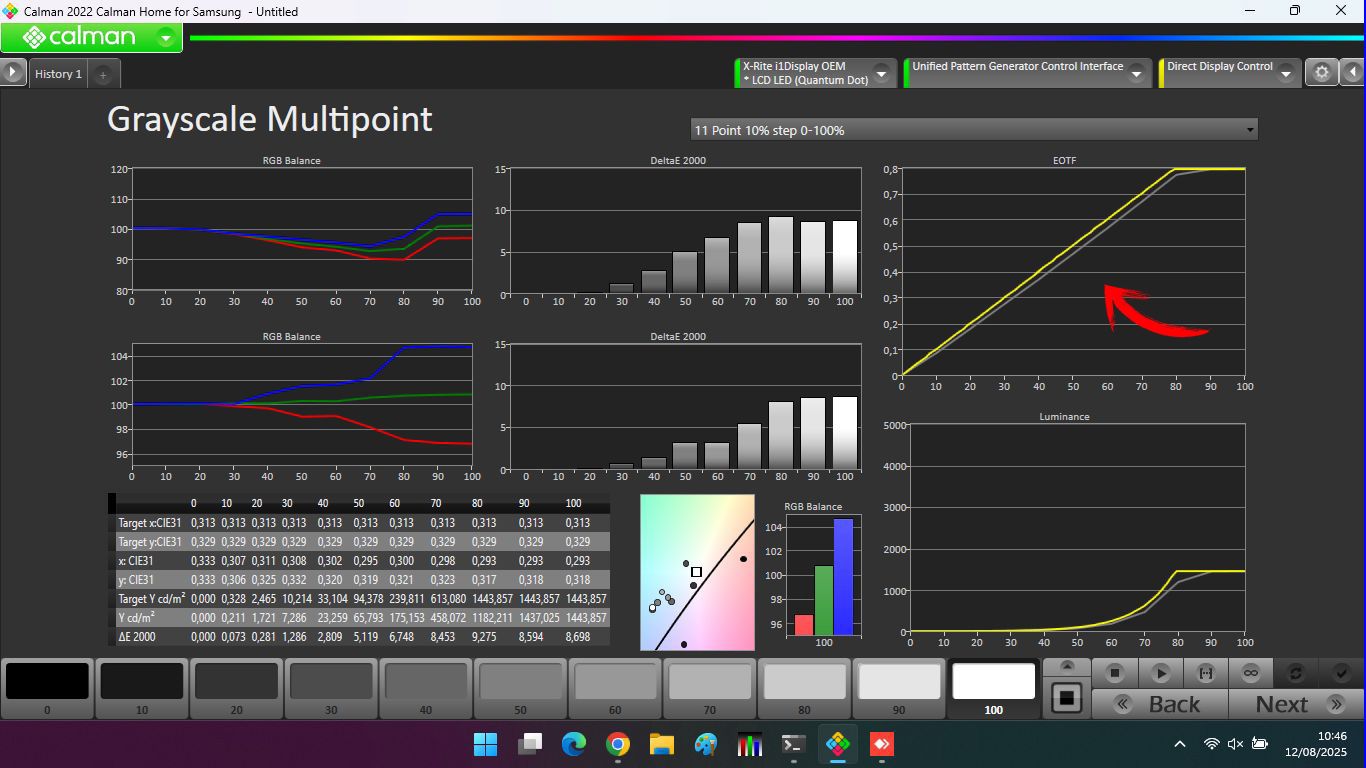The height and width of the screenshot is (768, 1366).
Task: Click the add new history tab plus icon
Action: pyautogui.click(x=103, y=74)
